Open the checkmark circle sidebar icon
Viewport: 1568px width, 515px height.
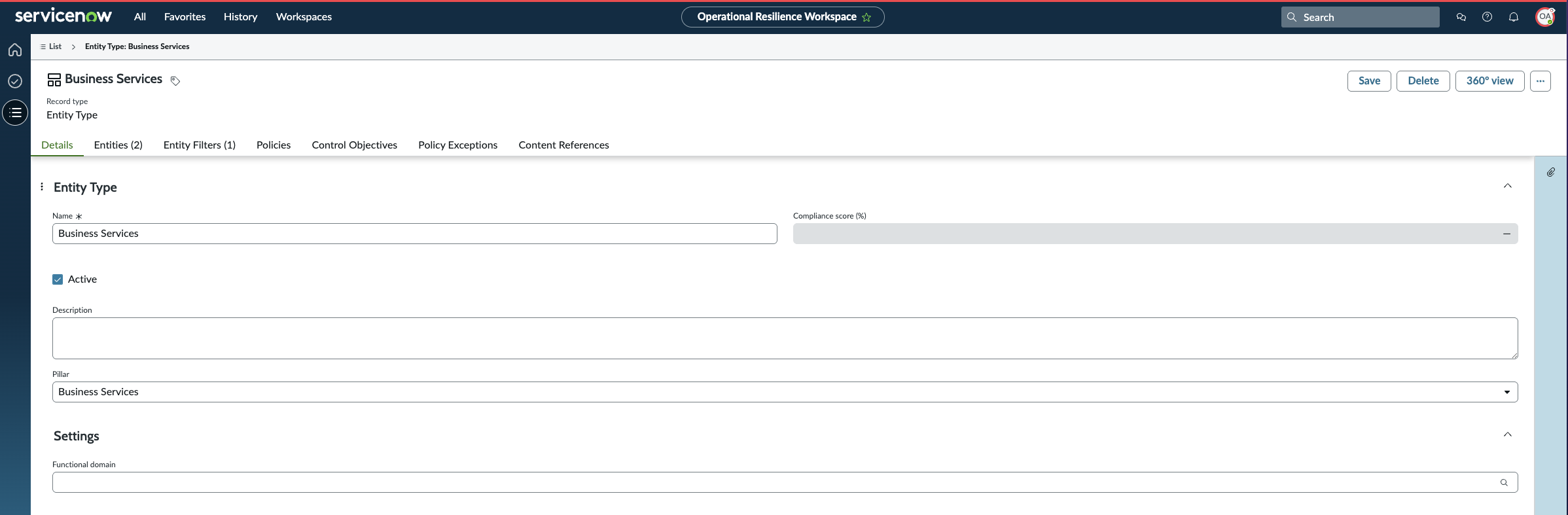(x=15, y=81)
